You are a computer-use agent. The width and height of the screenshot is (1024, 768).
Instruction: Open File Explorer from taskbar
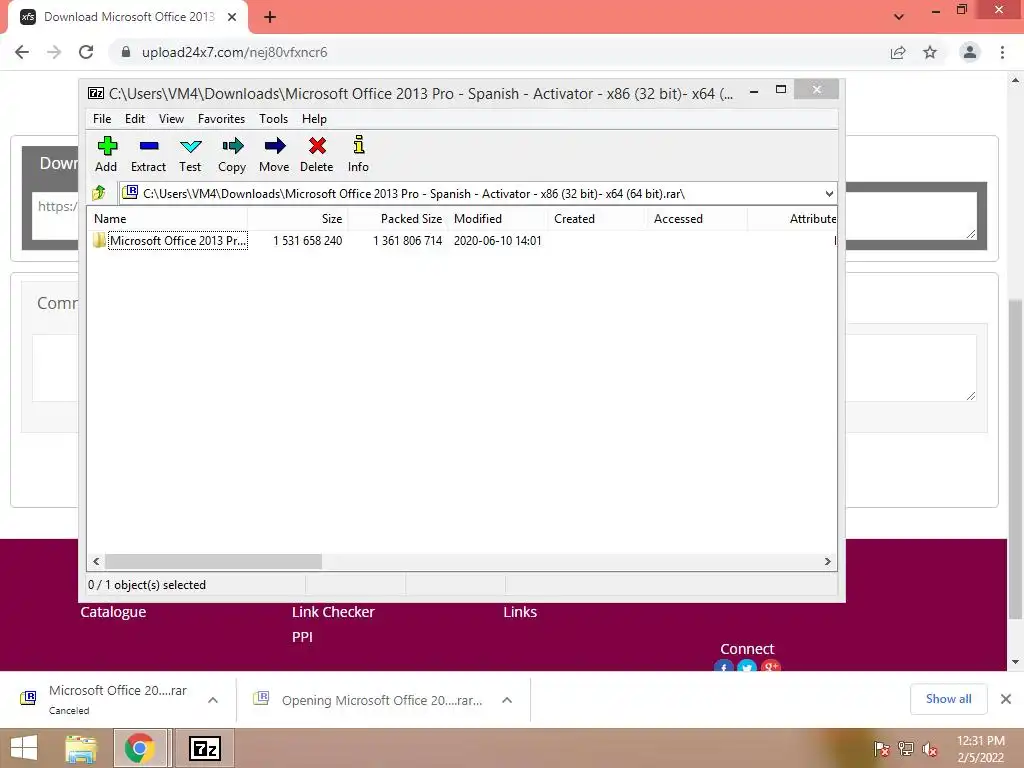80,748
